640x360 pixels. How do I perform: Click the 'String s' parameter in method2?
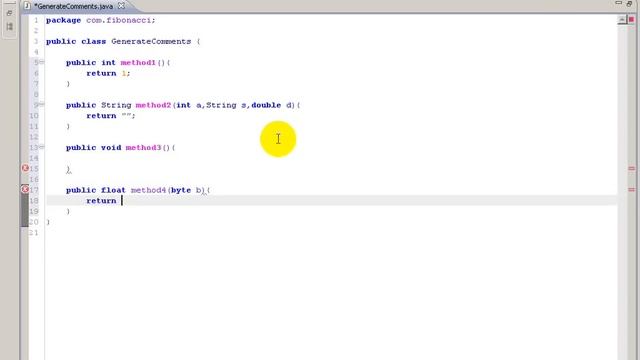[x=226, y=105]
